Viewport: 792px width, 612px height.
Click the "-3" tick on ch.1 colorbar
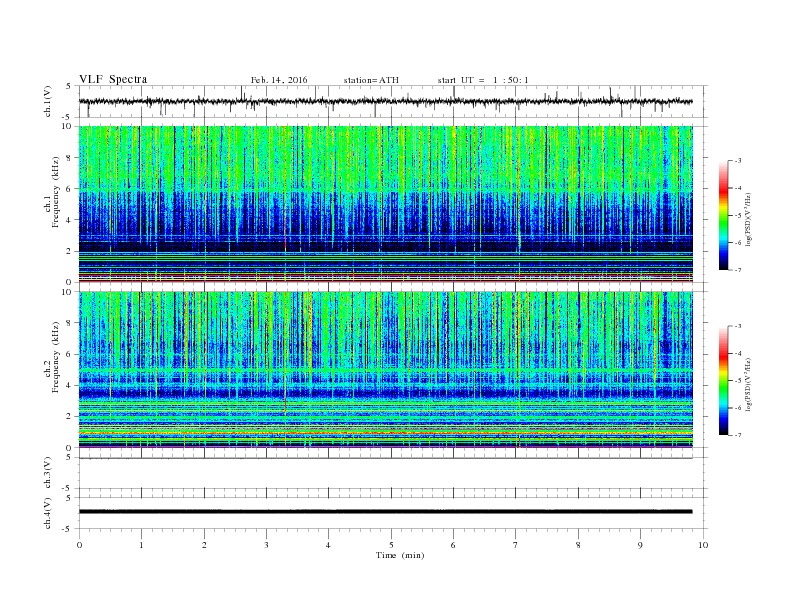pos(738,161)
